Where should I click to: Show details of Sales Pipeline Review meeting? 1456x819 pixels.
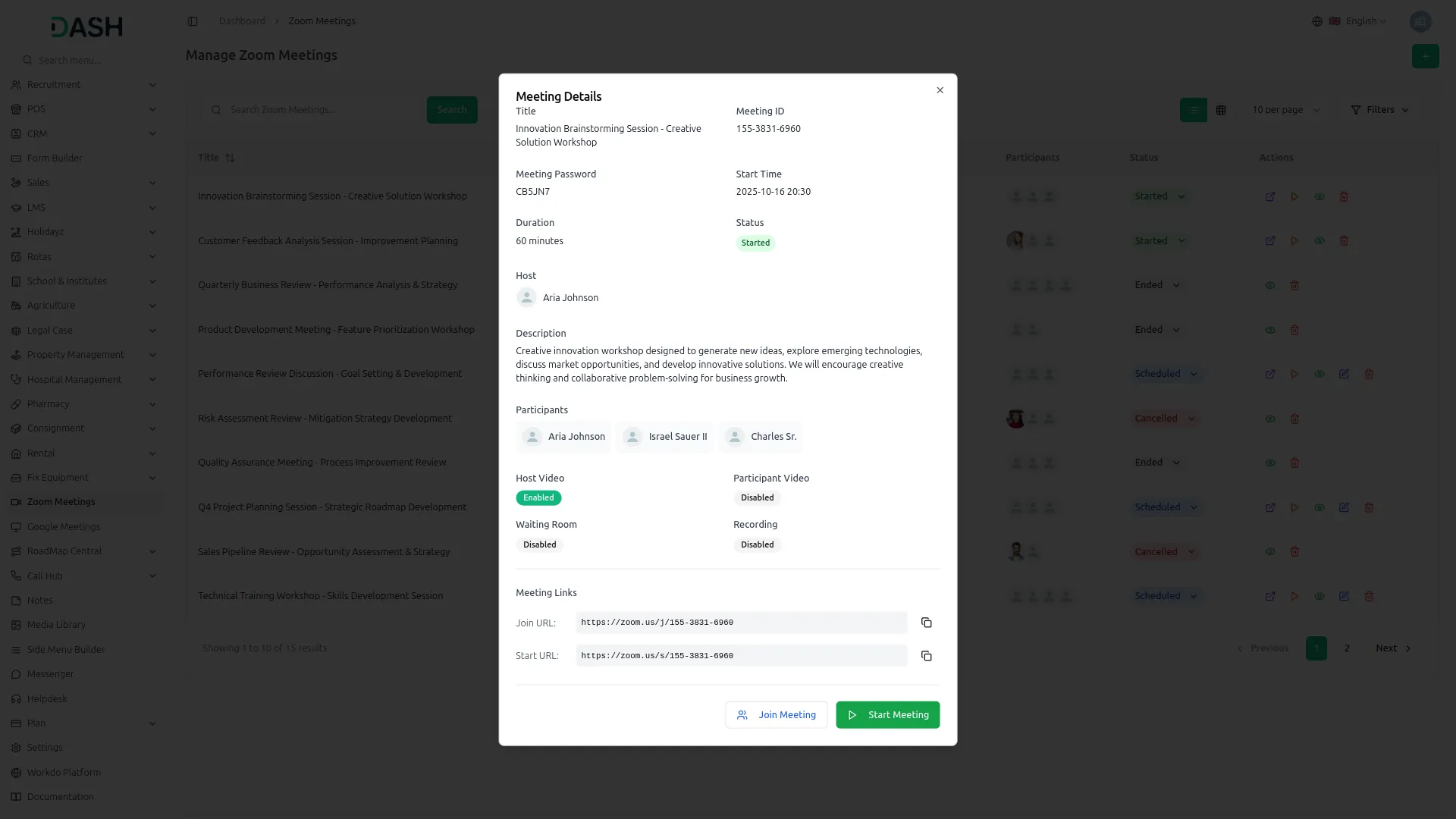tap(1270, 552)
